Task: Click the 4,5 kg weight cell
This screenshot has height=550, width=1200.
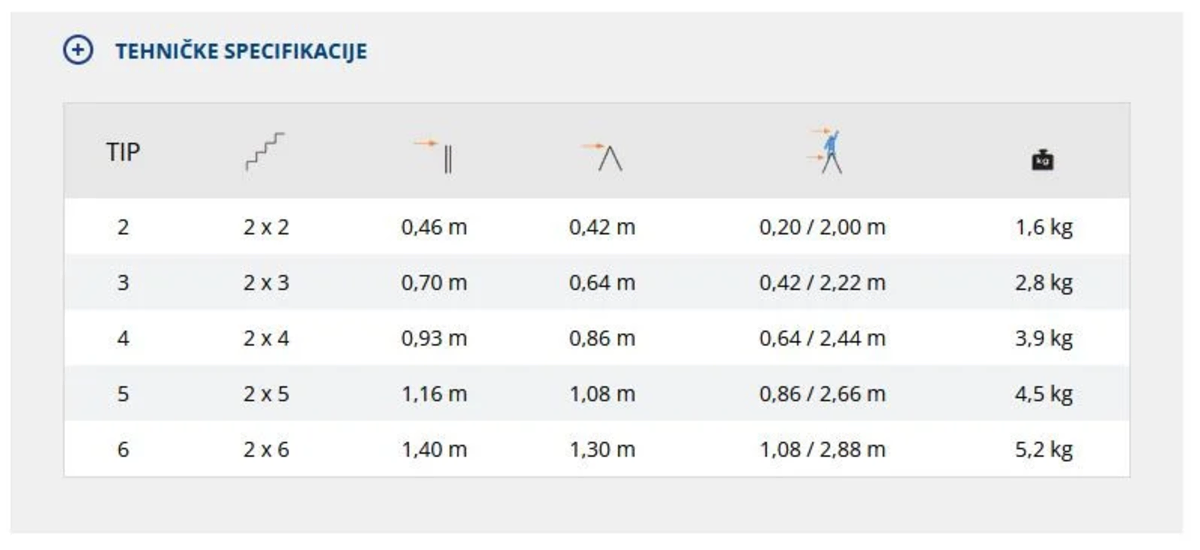Action: [x=1043, y=394]
